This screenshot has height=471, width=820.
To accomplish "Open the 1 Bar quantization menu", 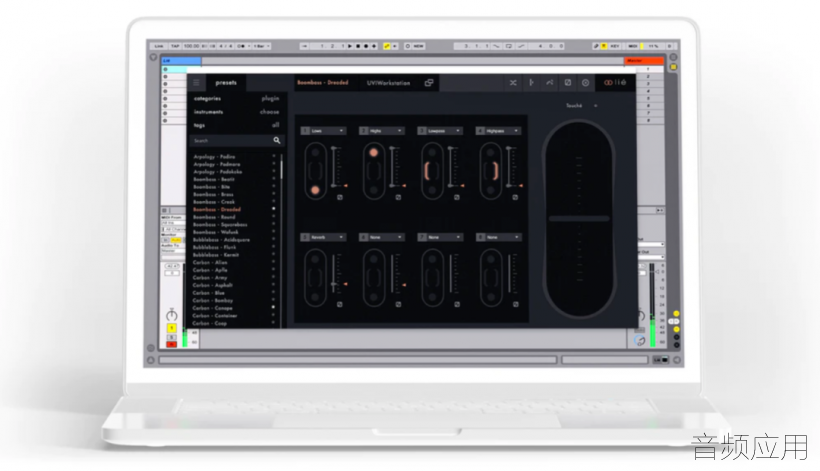I will click(x=261, y=46).
